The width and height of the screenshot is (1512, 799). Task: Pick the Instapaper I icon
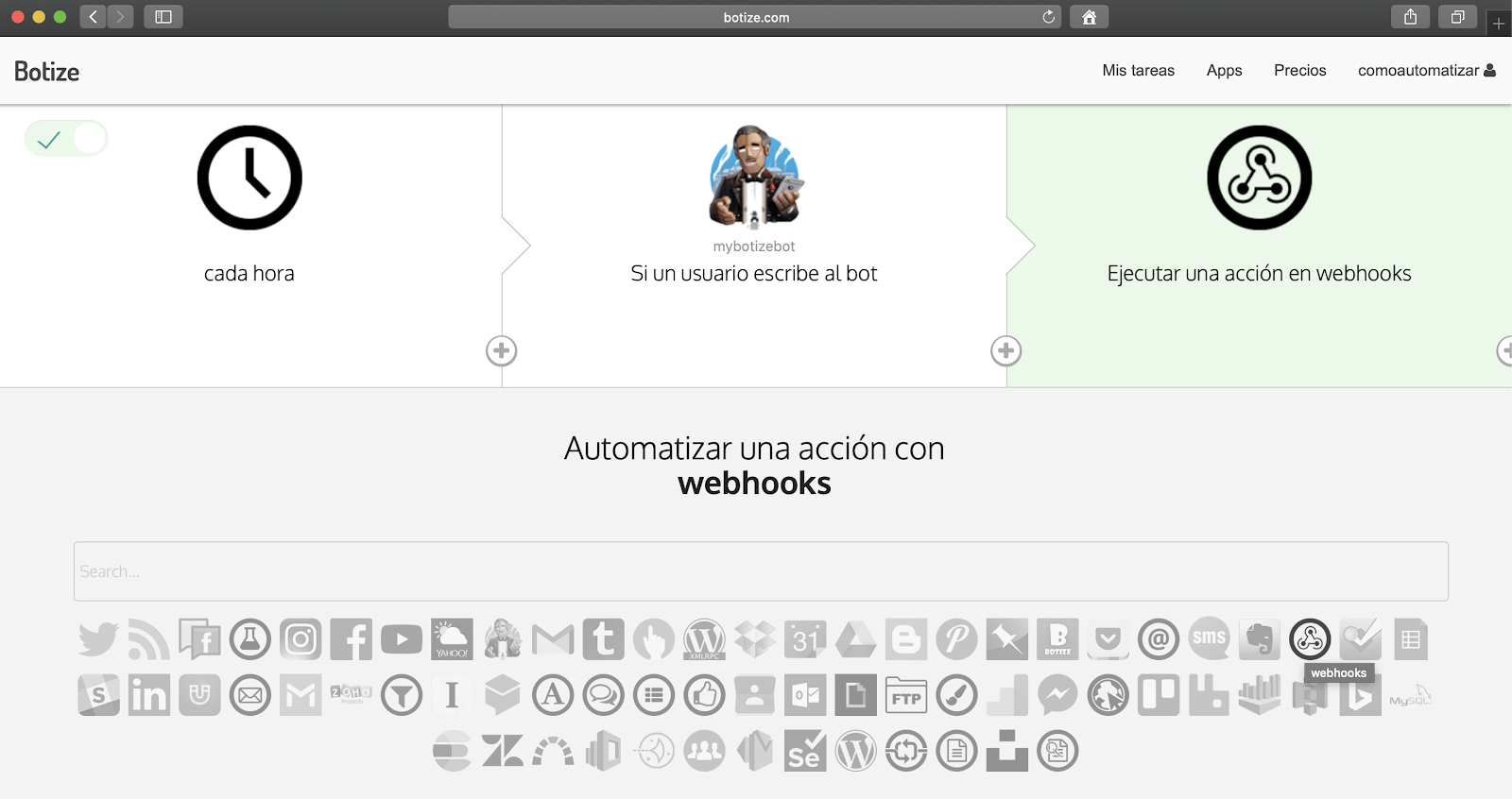pyautogui.click(x=452, y=695)
